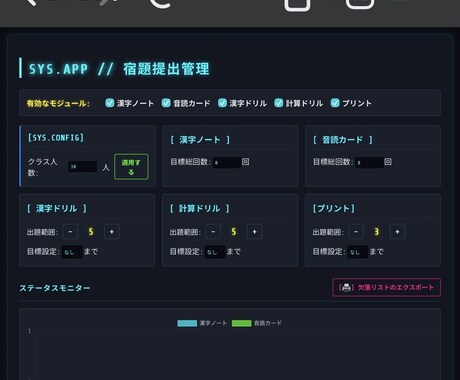Screen dimensions: 460x380
Task: Decrease 計算ドリル 出題範囲 with minus button
Action: coord(213,232)
